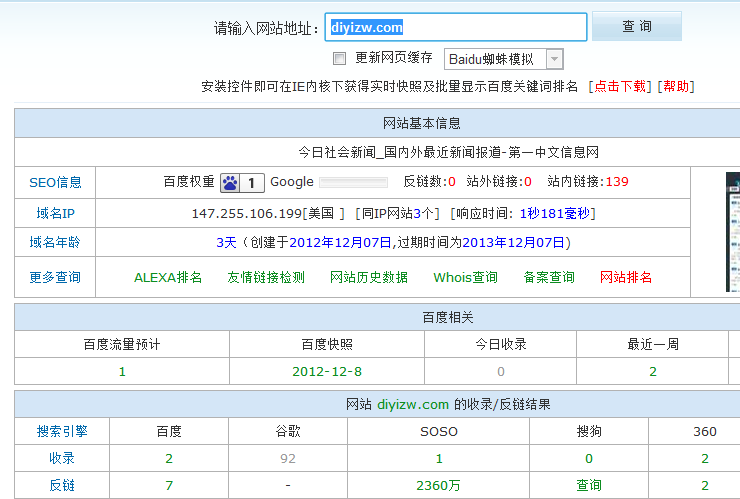Open the Baidu snapshot date 2012-12-8
This screenshot has width=740, height=499.
pyautogui.click(x=326, y=371)
